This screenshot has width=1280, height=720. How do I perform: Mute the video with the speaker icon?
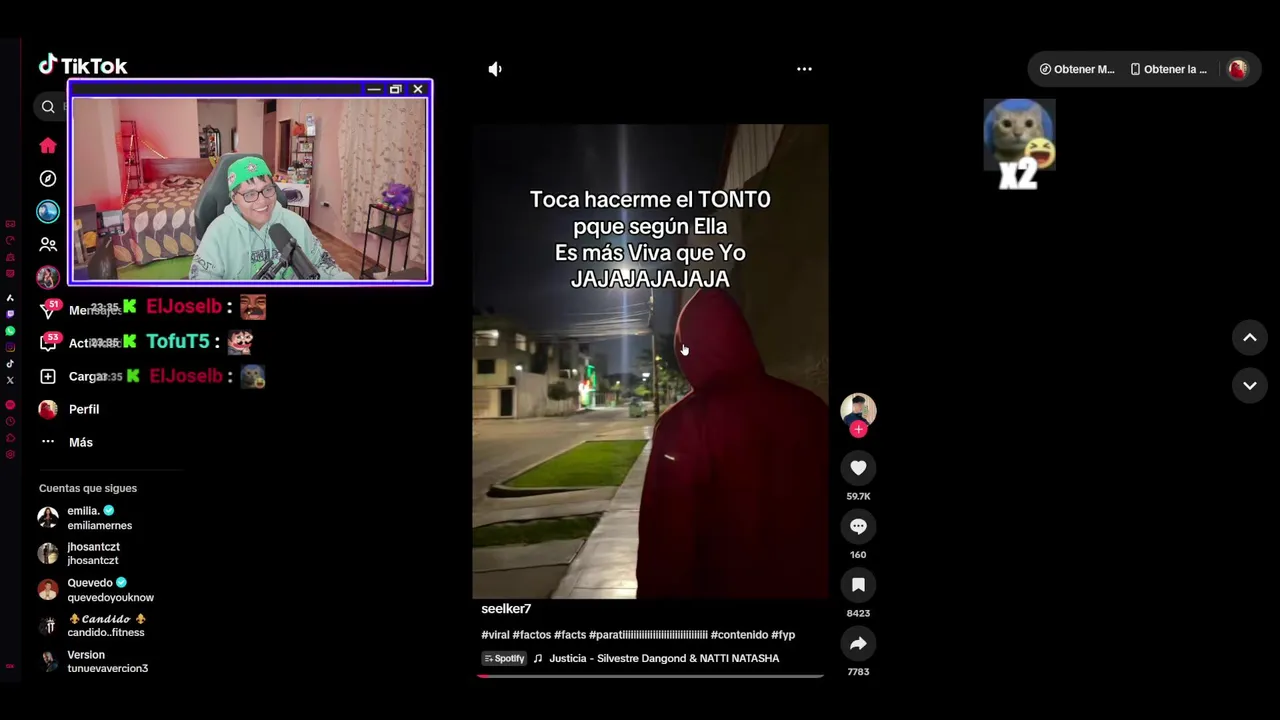(495, 69)
